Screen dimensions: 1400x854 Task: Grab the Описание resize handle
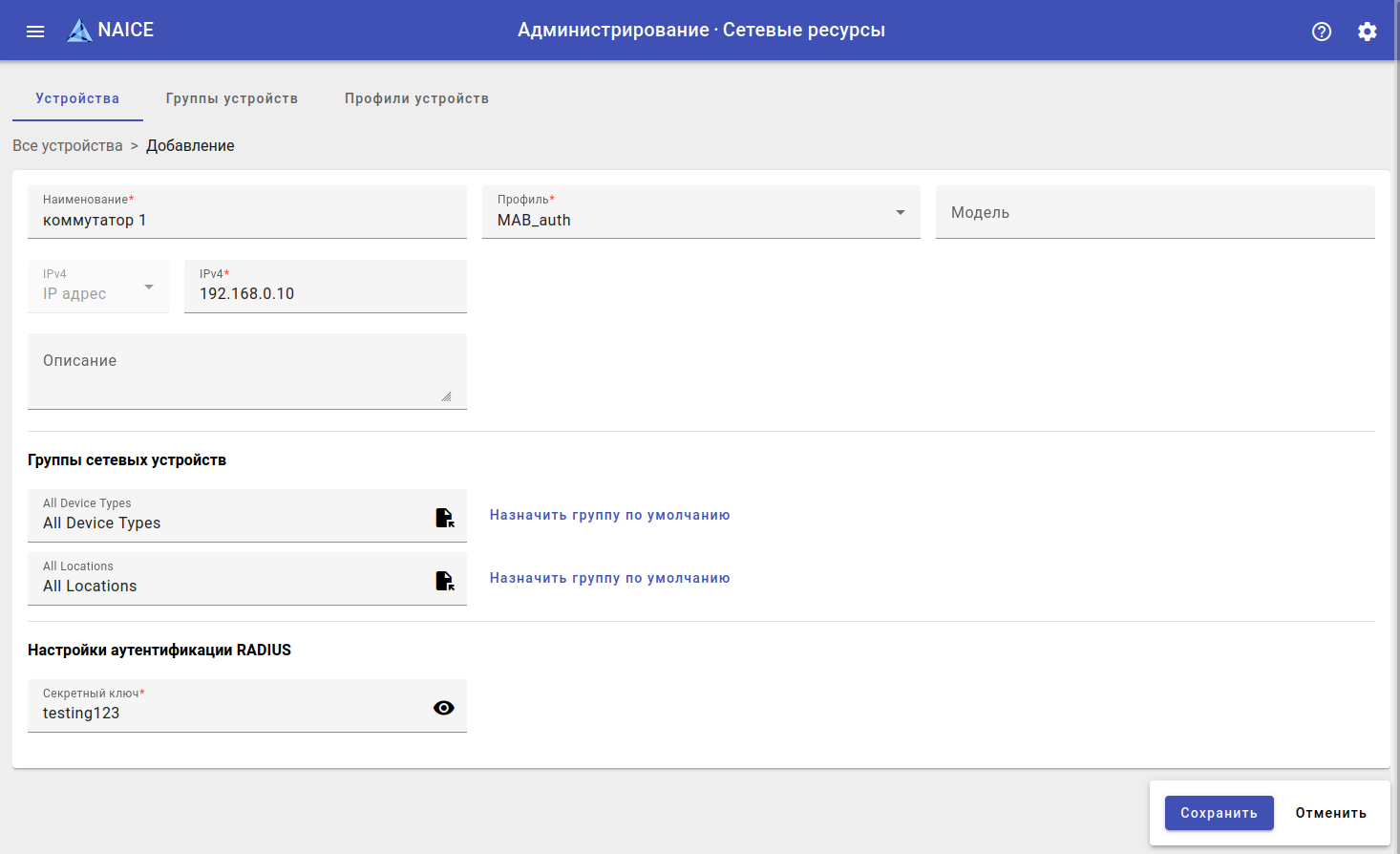[x=446, y=396]
